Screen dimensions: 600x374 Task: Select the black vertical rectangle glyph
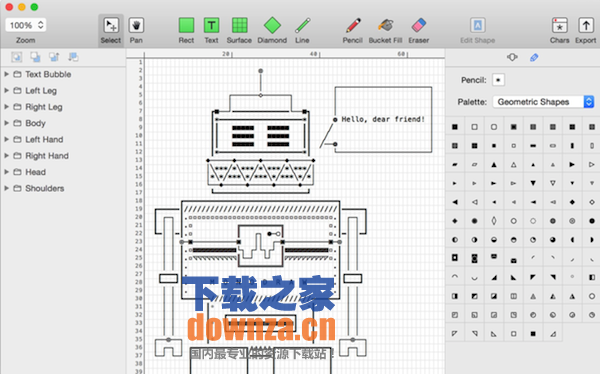click(572, 146)
